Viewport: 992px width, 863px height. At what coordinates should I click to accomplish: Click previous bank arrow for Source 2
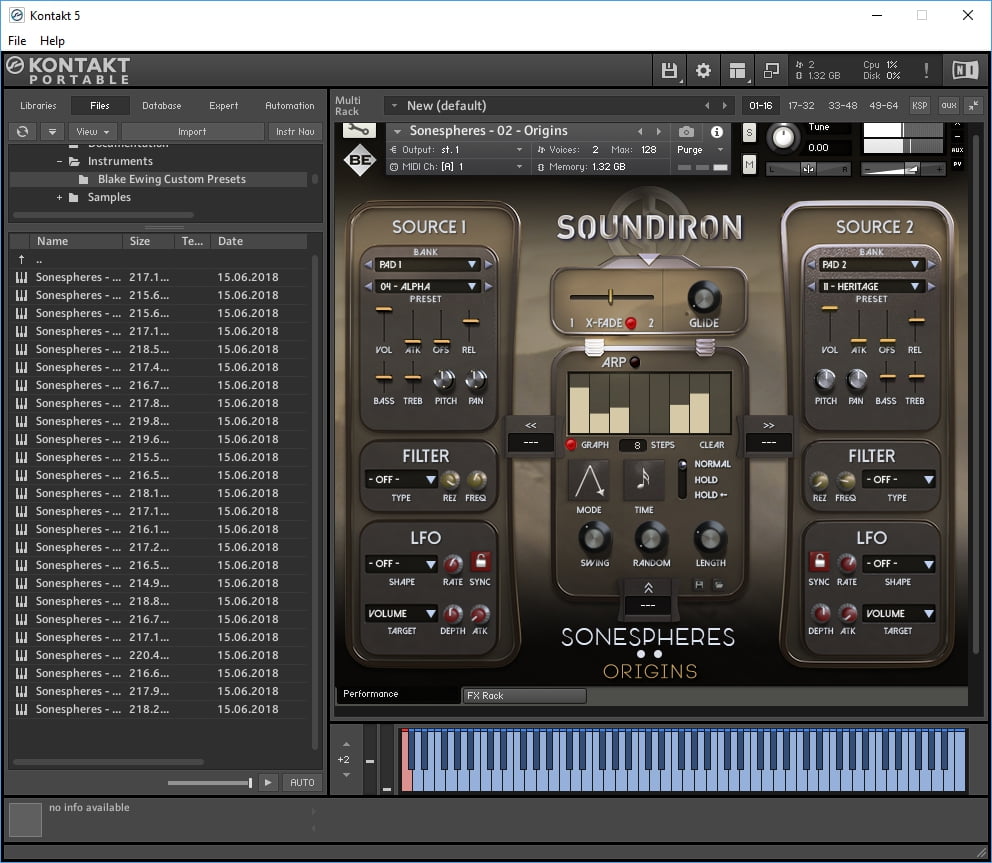point(811,264)
